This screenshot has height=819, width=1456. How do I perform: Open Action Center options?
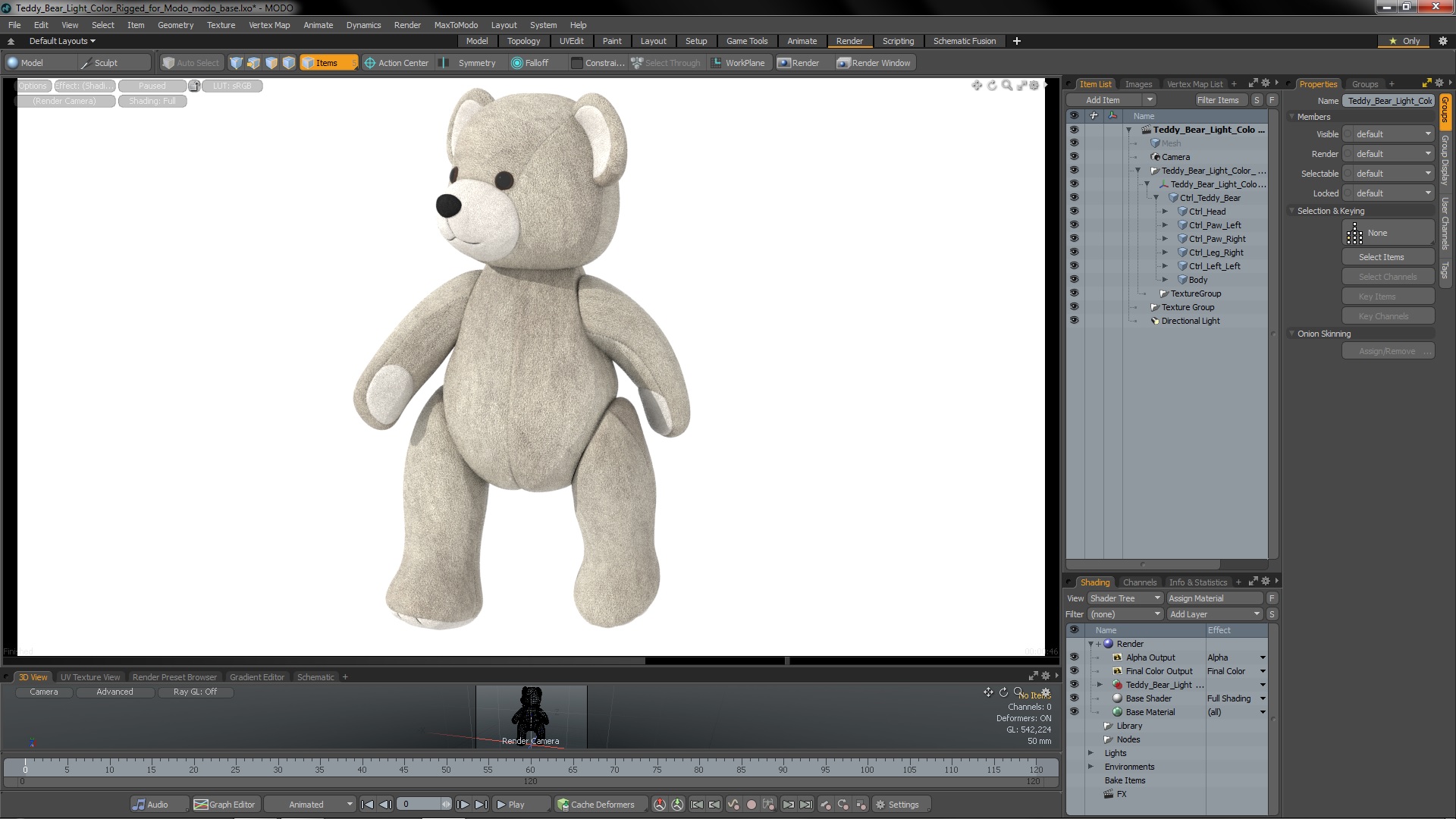coord(397,63)
